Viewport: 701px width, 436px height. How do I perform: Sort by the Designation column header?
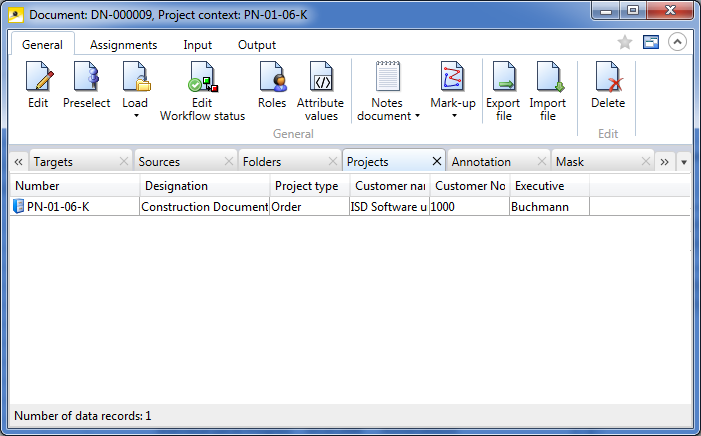pos(205,186)
